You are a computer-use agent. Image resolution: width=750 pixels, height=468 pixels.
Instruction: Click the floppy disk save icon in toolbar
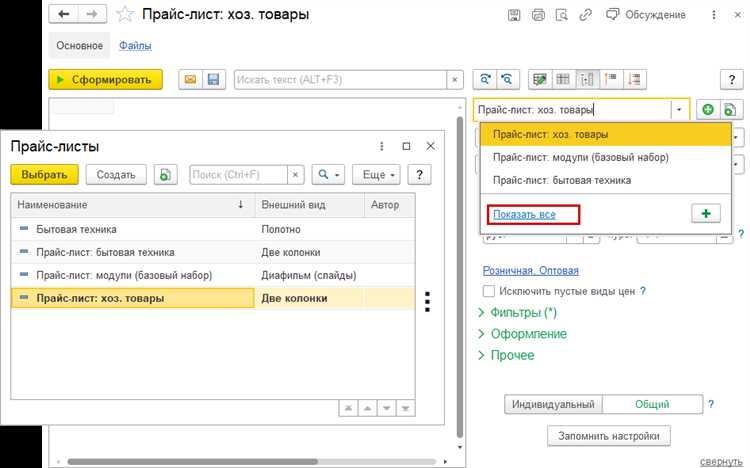pos(212,80)
